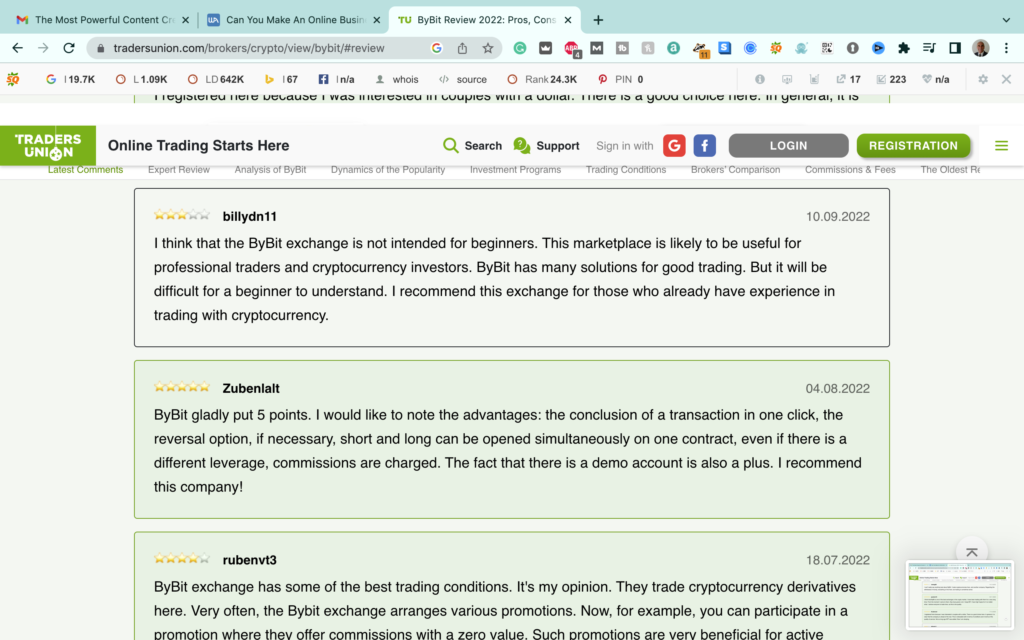Open the Extensions puzzle piece menu

click(x=904, y=48)
